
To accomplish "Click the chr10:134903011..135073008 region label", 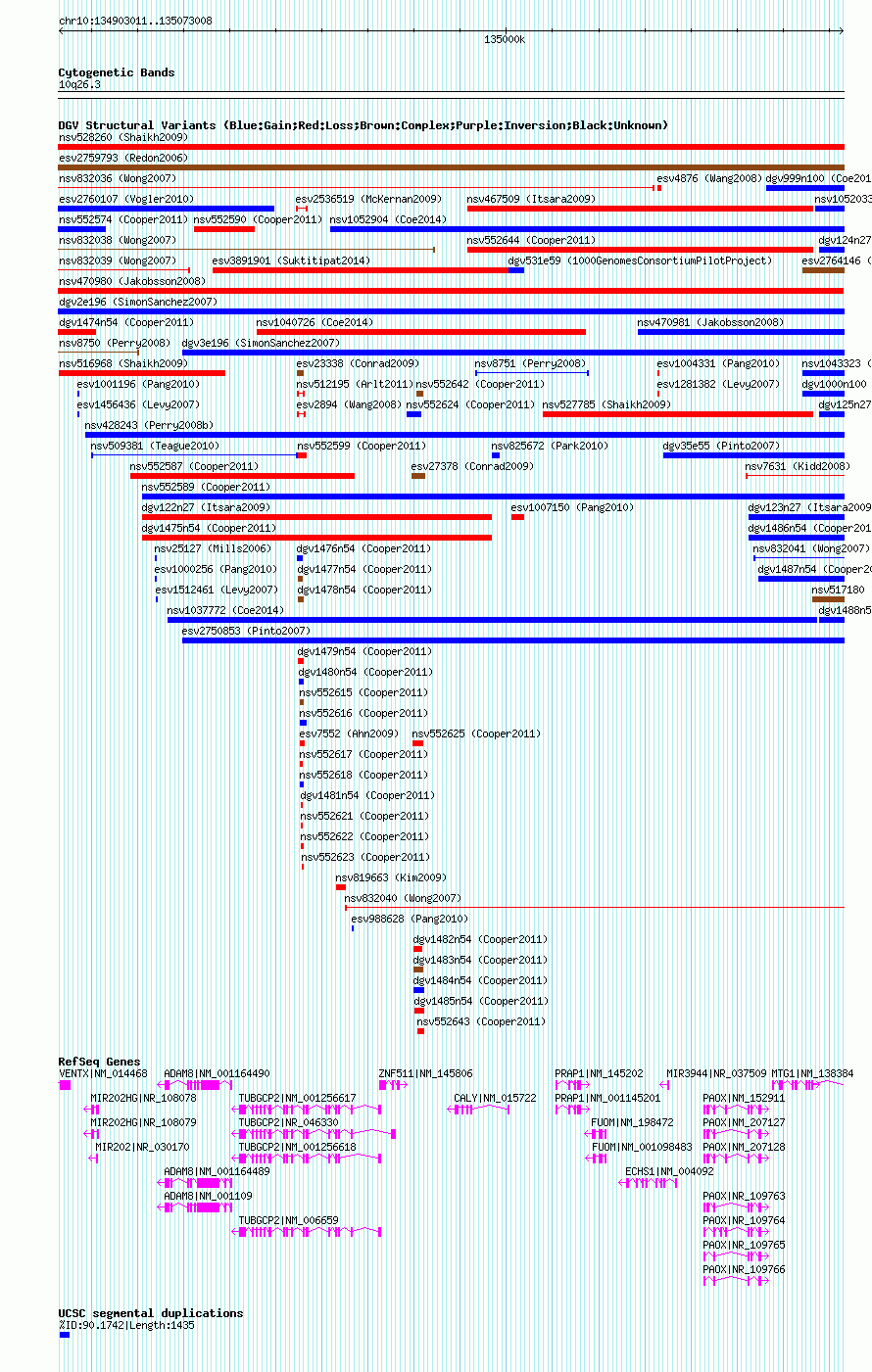I will tap(135, 21).
